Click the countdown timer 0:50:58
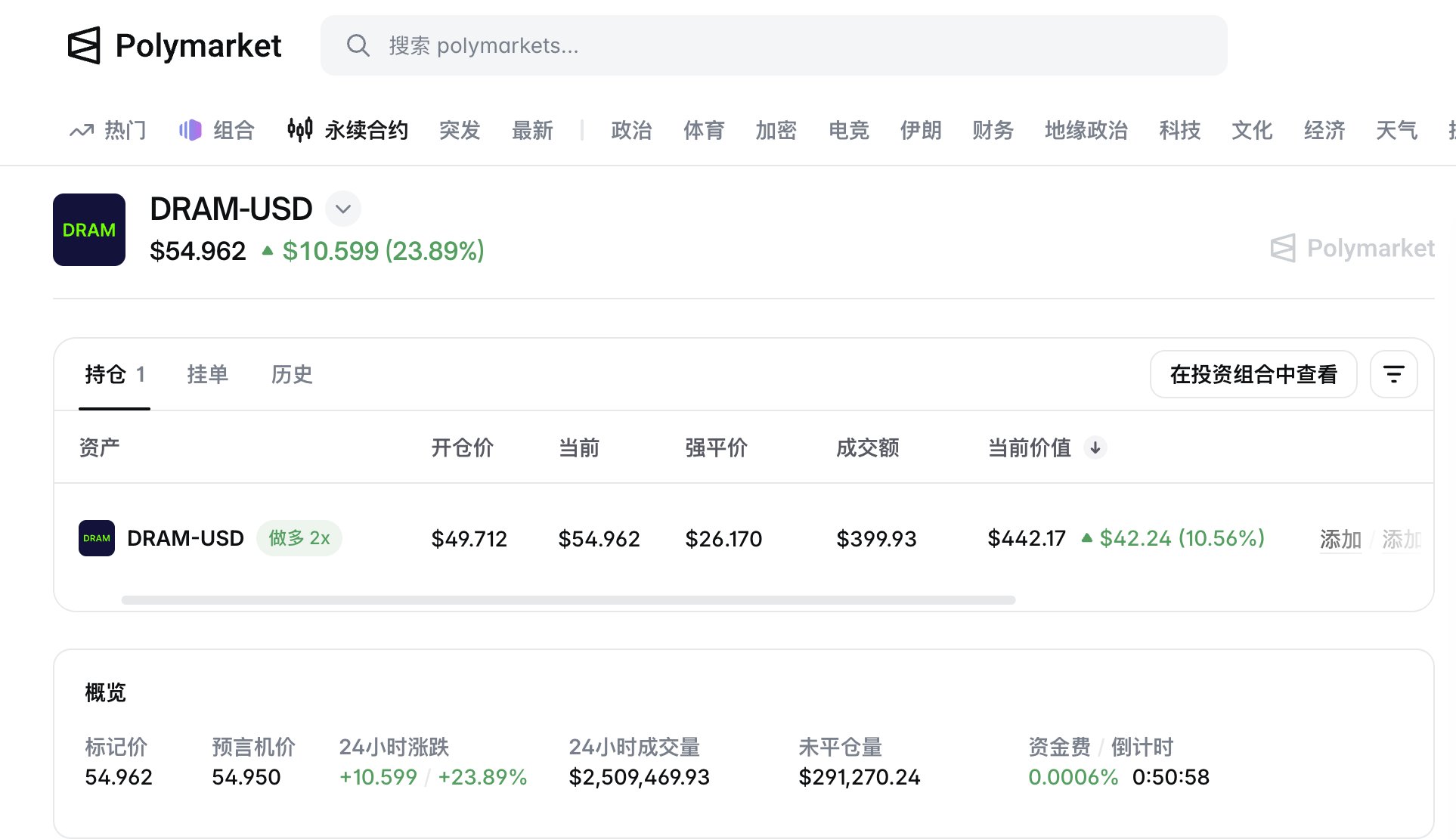Viewport: 1456px width, 839px height. 1171,777
